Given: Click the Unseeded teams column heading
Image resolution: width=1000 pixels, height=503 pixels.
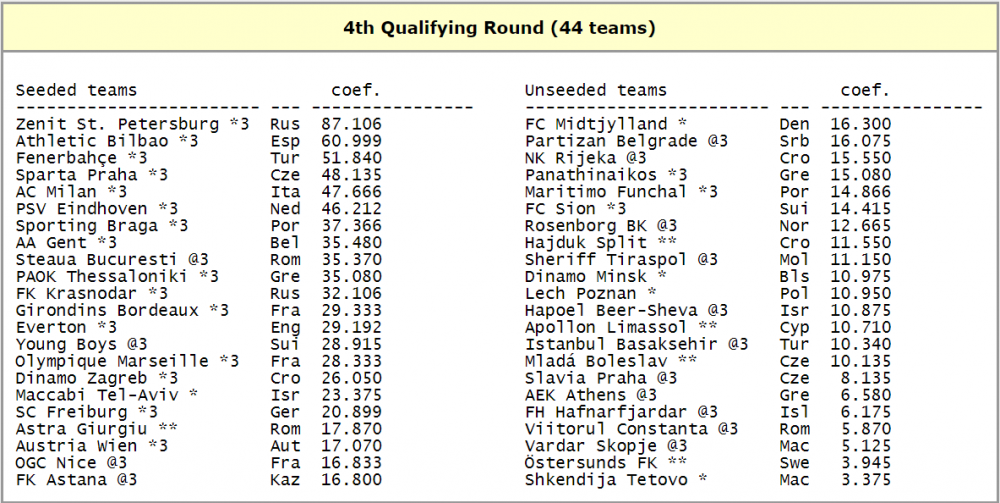Looking at the screenshot, I should (596, 91).
